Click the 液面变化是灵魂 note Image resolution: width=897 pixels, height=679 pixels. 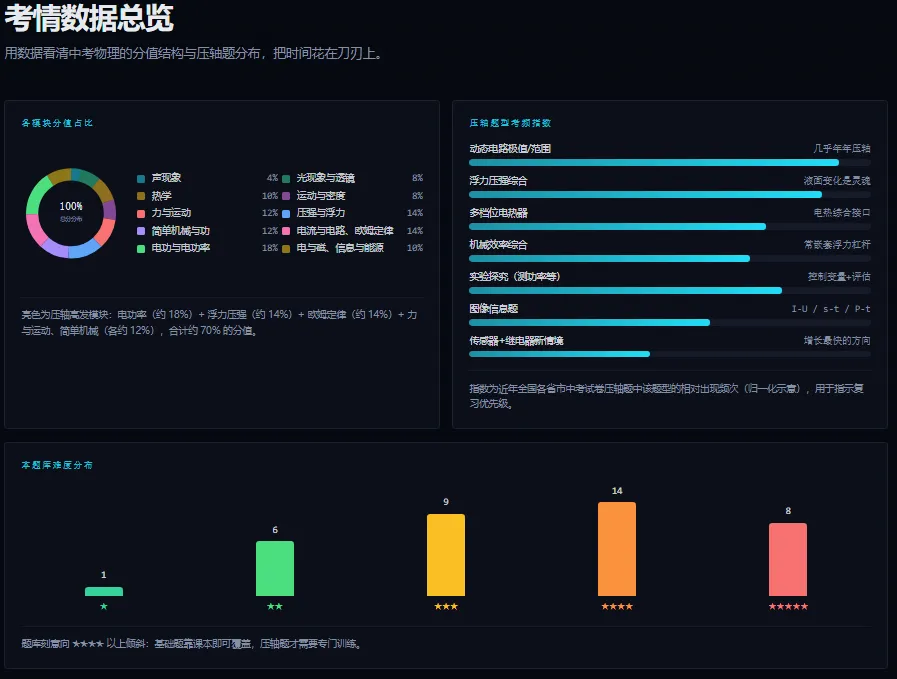tap(837, 180)
